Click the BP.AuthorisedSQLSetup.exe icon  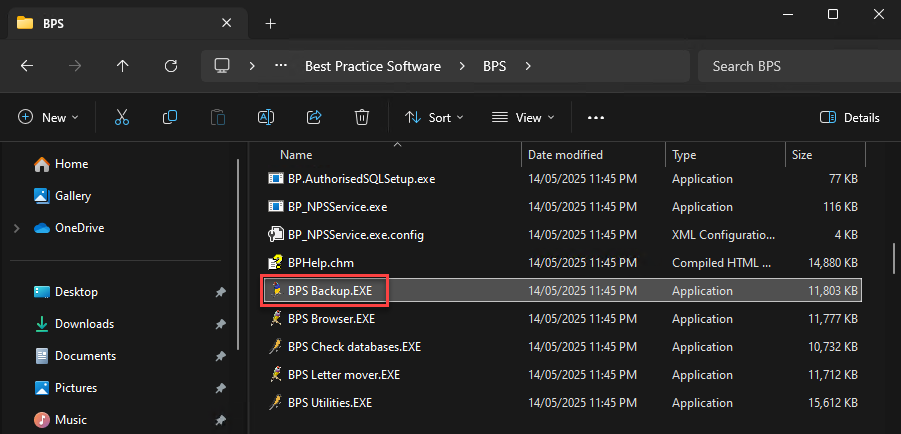(276, 179)
